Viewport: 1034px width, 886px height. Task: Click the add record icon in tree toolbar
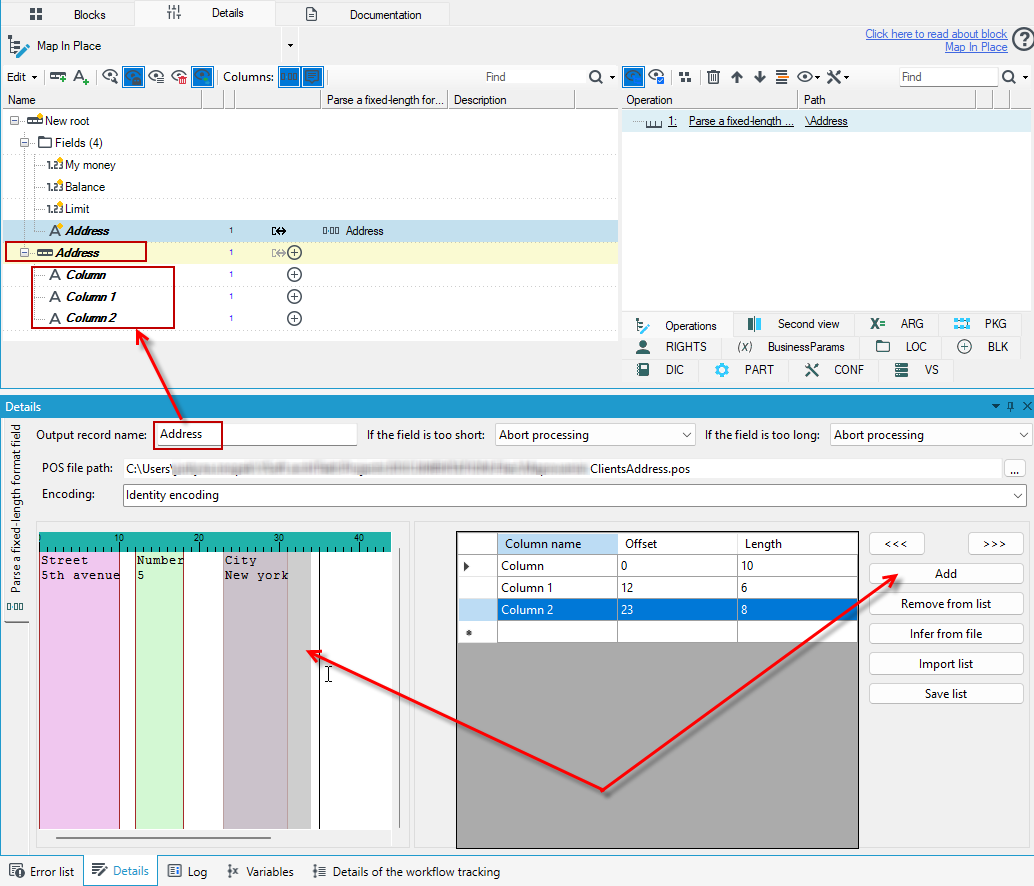[58, 77]
